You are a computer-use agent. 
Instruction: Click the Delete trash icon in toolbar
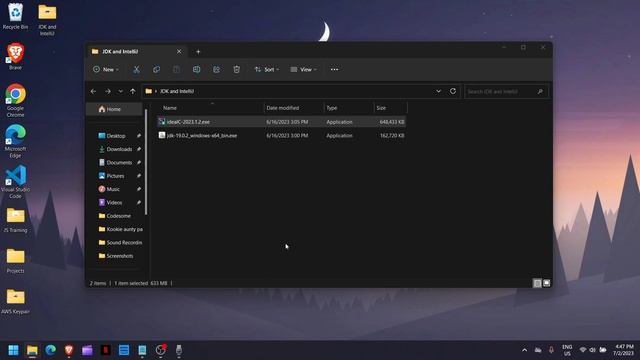[x=236, y=69]
